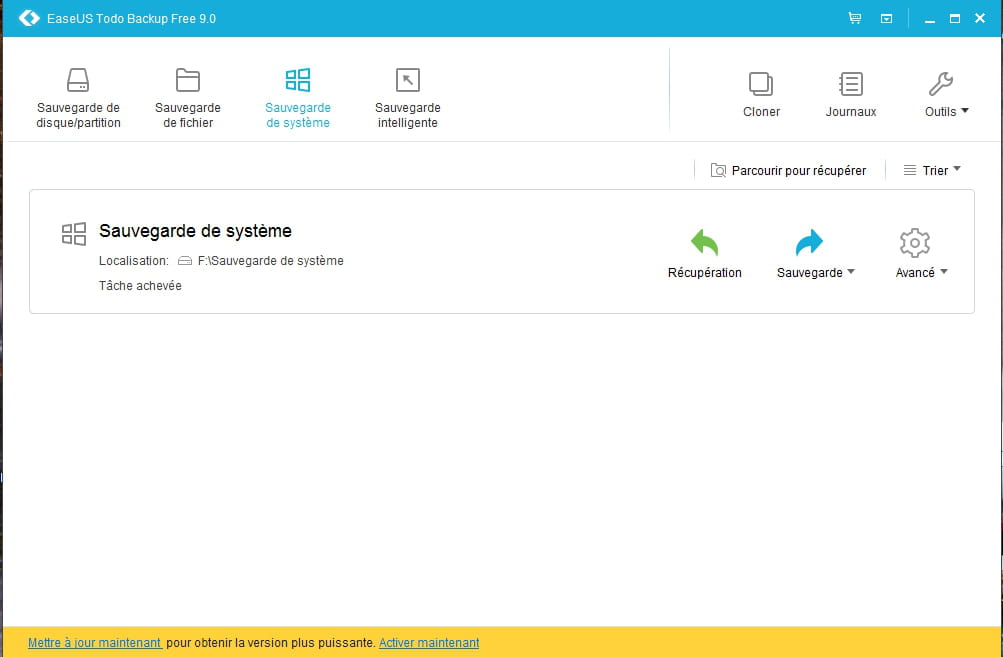Close the EaseUS Todo Backup window
The height and width of the screenshot is (657, 1003).
[979, 19]
